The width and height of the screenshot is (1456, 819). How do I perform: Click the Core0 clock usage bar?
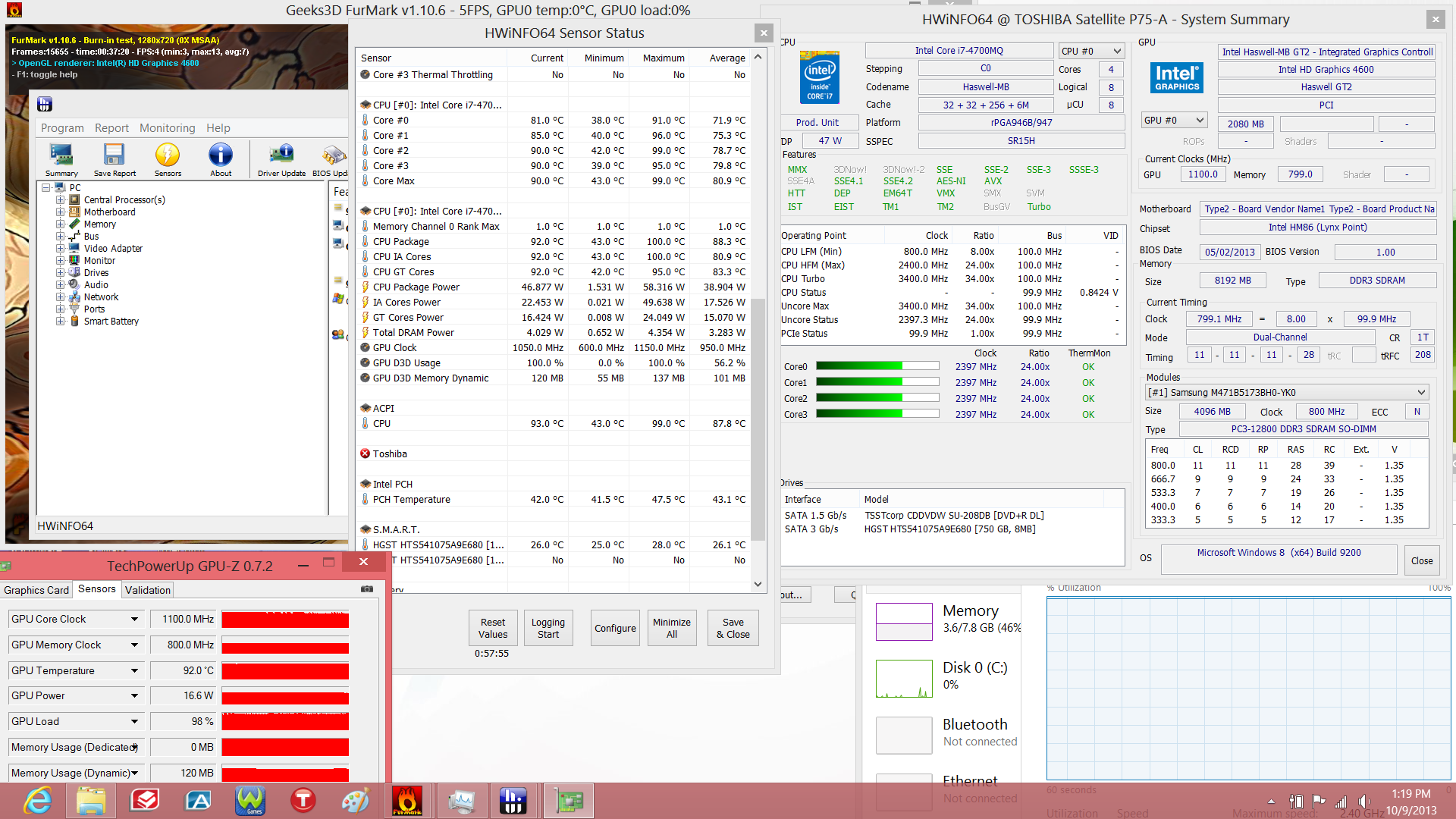[x=877, y=366]
